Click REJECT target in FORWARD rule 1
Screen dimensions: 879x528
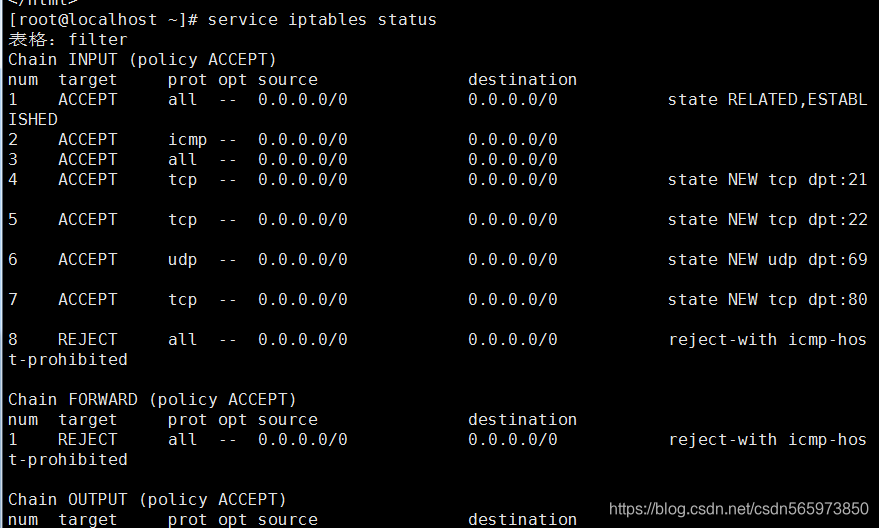coord(87,440)
